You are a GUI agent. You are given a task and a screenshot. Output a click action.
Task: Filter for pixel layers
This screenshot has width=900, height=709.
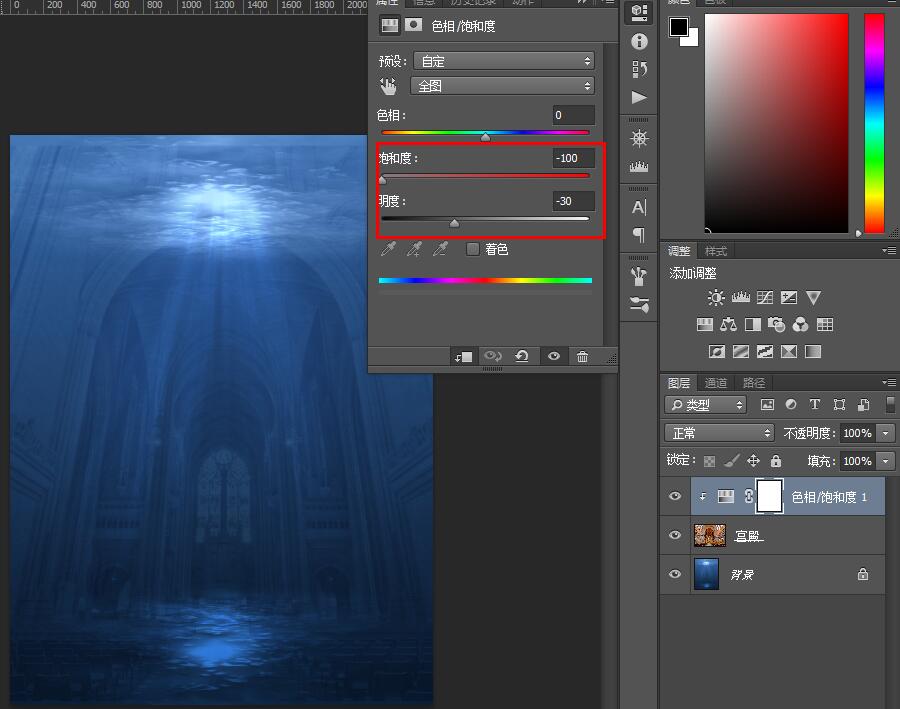(x=767, y=404)
